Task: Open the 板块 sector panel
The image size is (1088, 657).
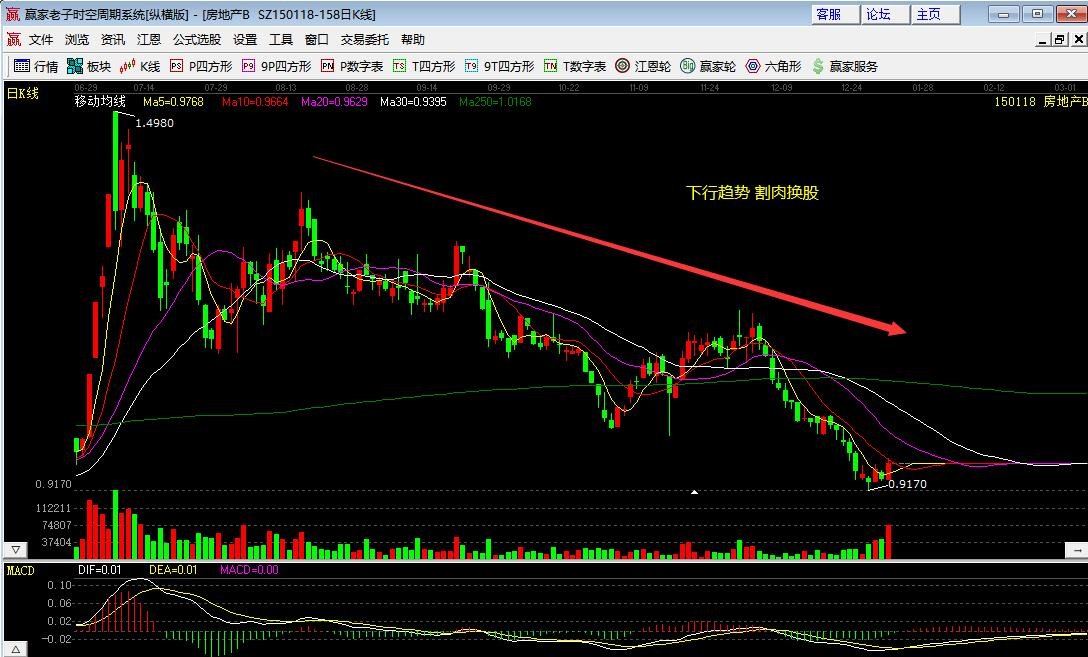Action: tap(89, 67)
